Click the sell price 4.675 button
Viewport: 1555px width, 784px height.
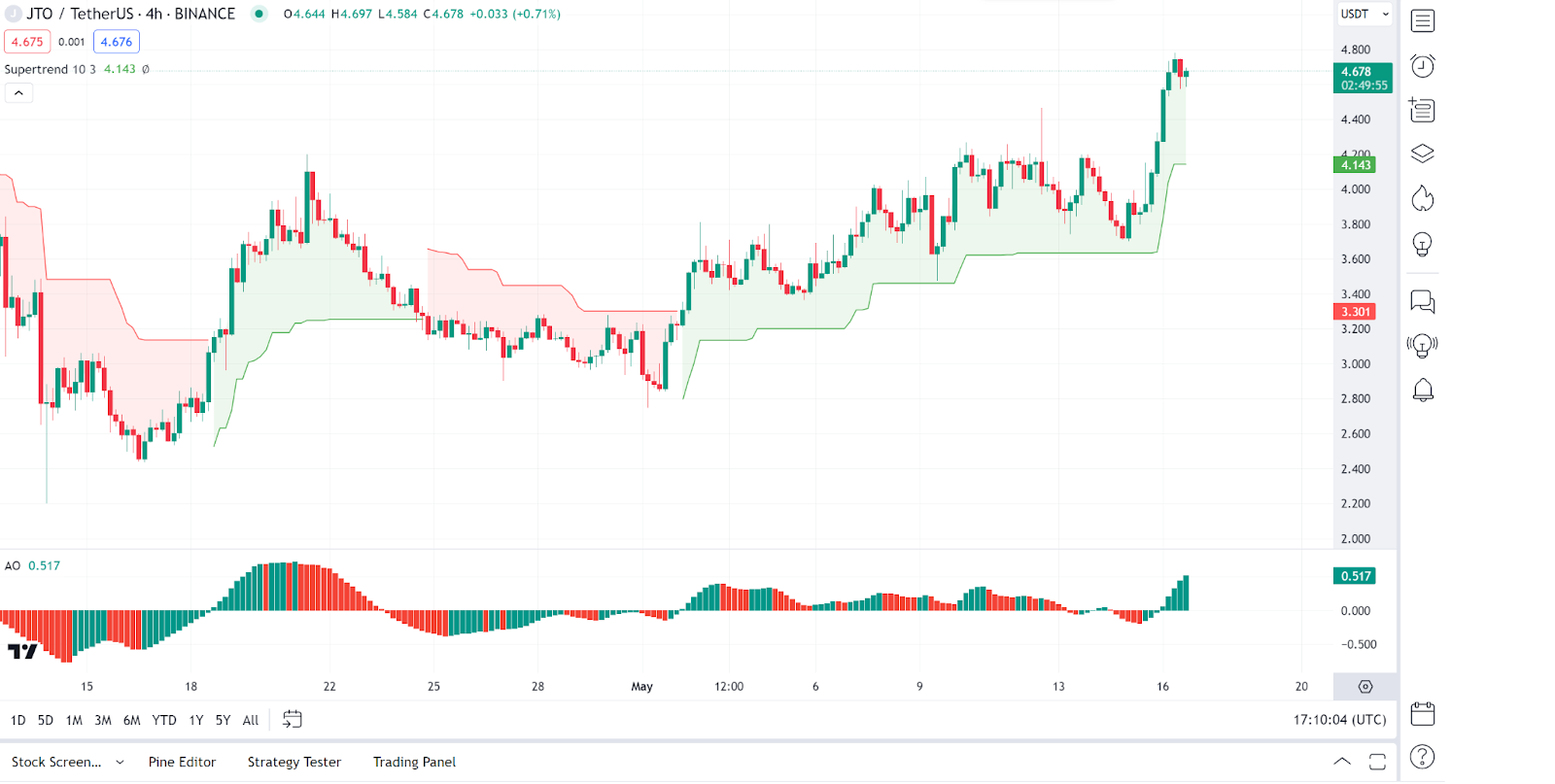pos(27,42)
